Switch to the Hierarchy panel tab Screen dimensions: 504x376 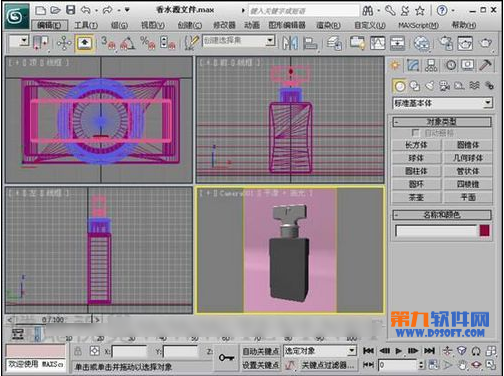pyautogui.click(x=431, y=65)
